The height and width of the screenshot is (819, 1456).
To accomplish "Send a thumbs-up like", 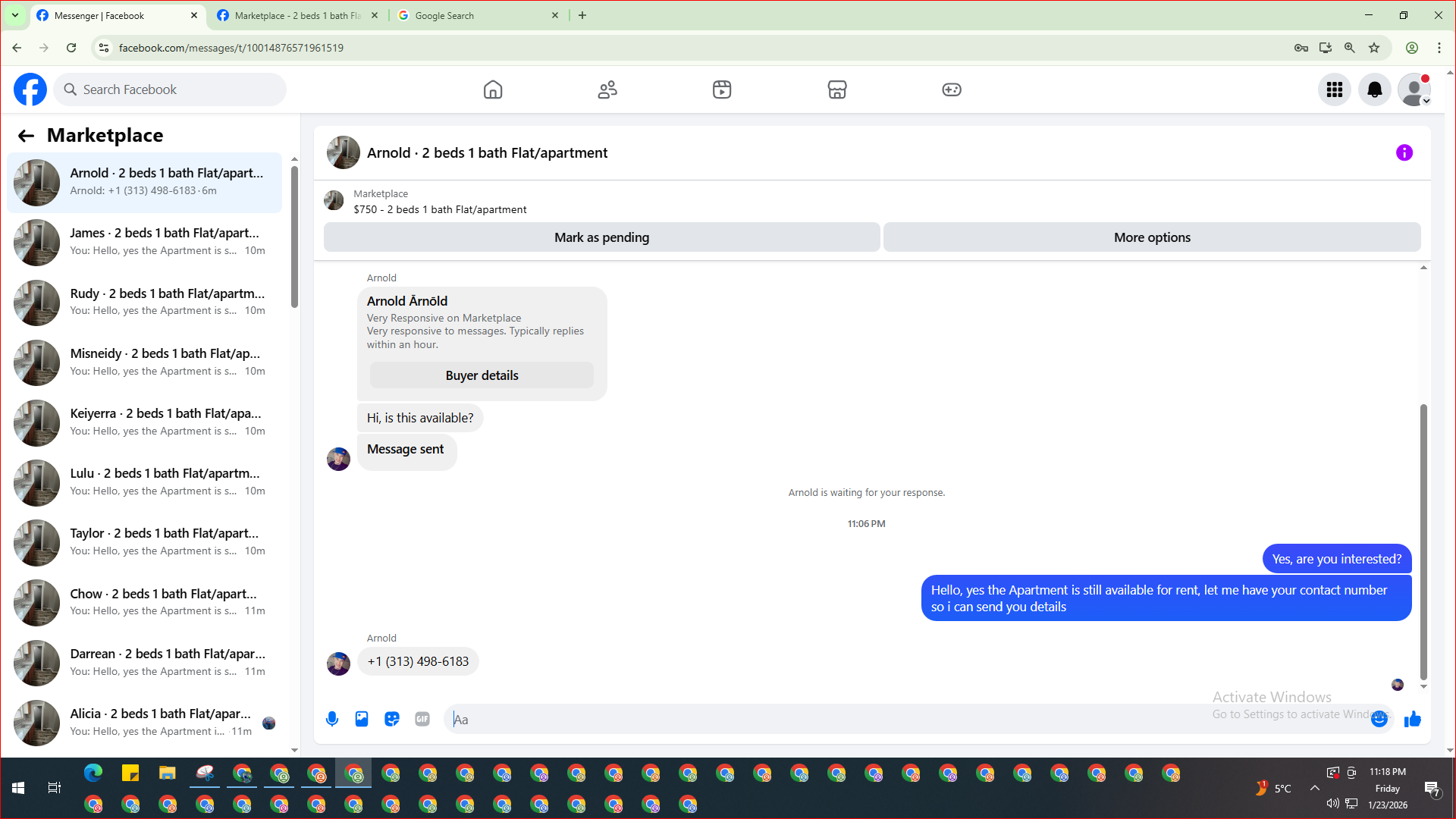I will click(1412, 719).
